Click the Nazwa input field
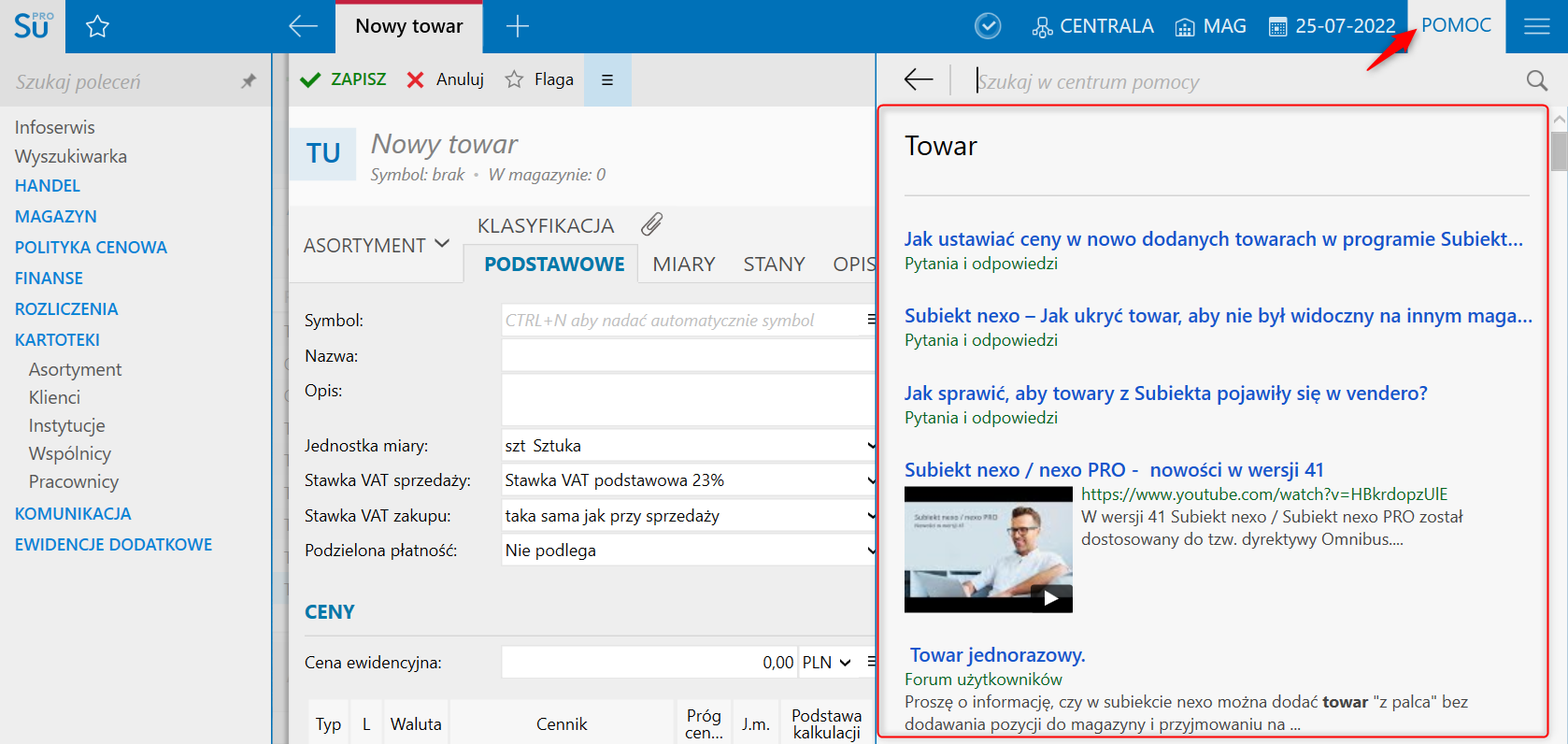This screenshot has height=744, width=1568. click(x=689, y=355)
